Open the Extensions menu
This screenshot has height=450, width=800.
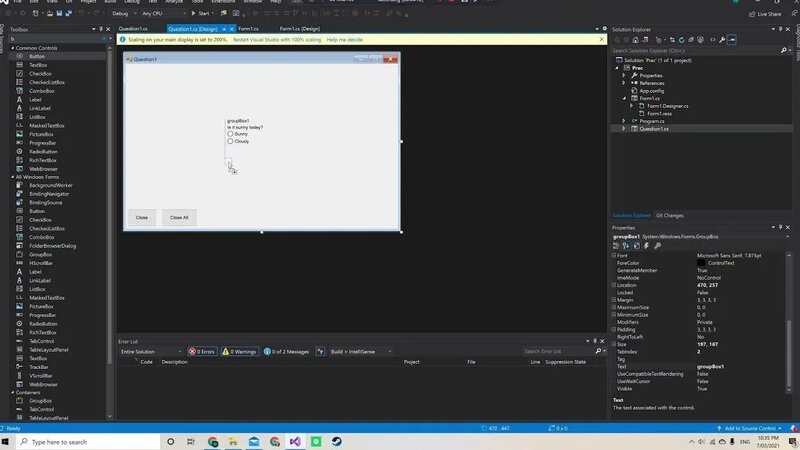click(x=223, y=2)
